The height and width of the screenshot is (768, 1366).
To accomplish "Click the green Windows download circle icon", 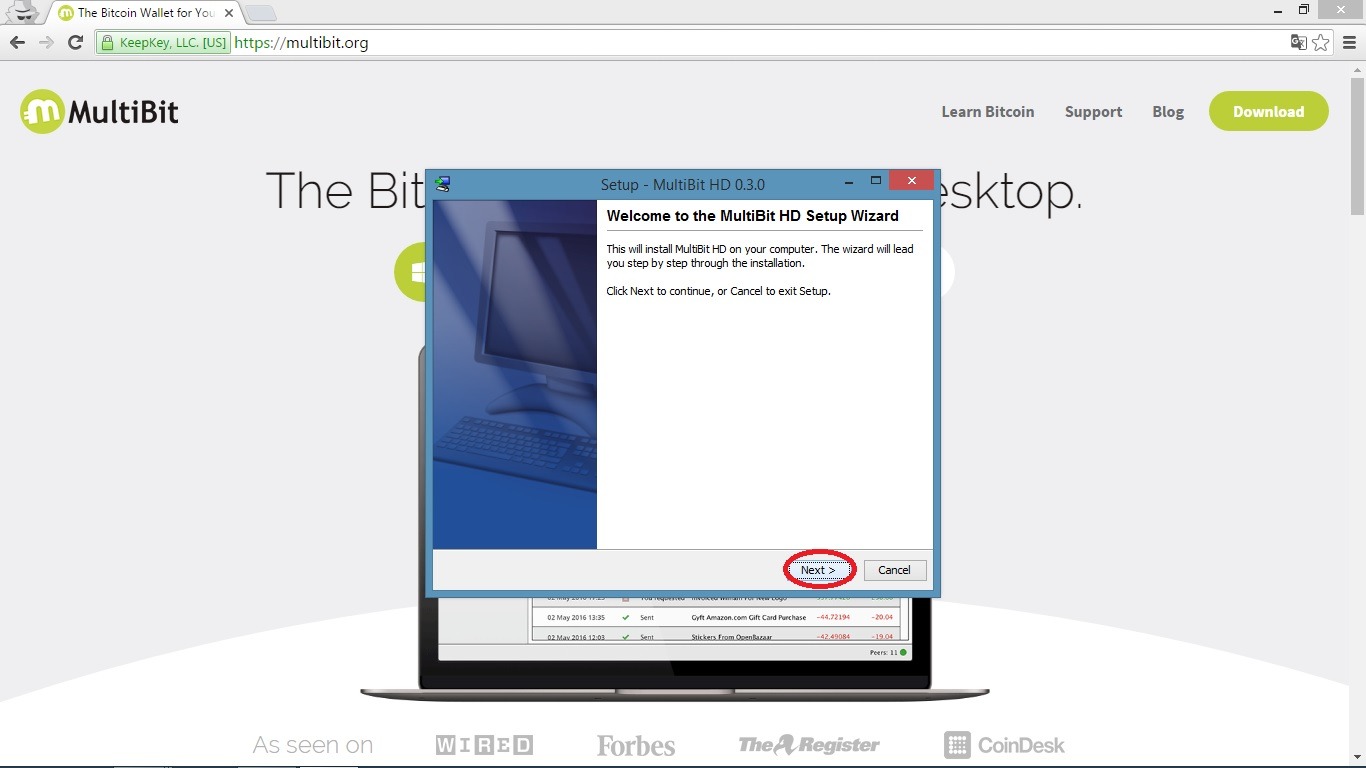I will pos(412,272).
